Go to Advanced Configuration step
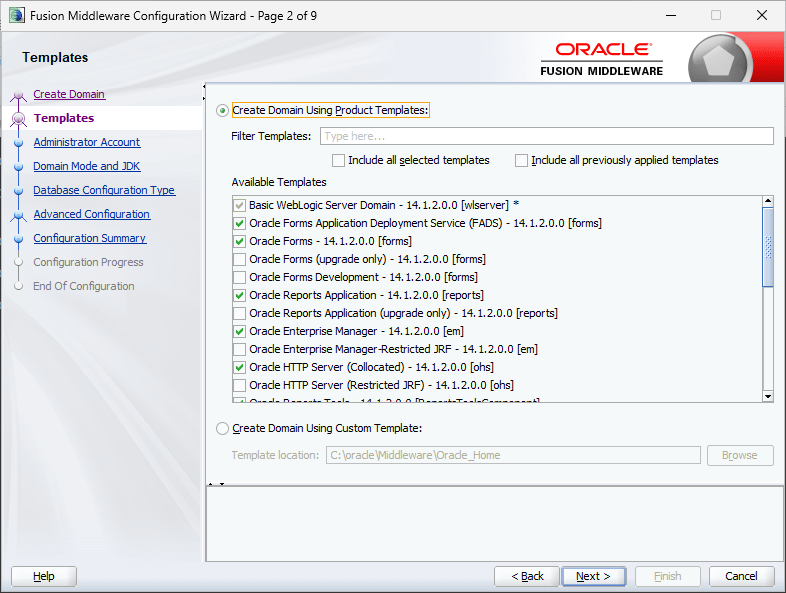Screen dimensions: 786x593 pyautogui.click(x=92, y=215)
